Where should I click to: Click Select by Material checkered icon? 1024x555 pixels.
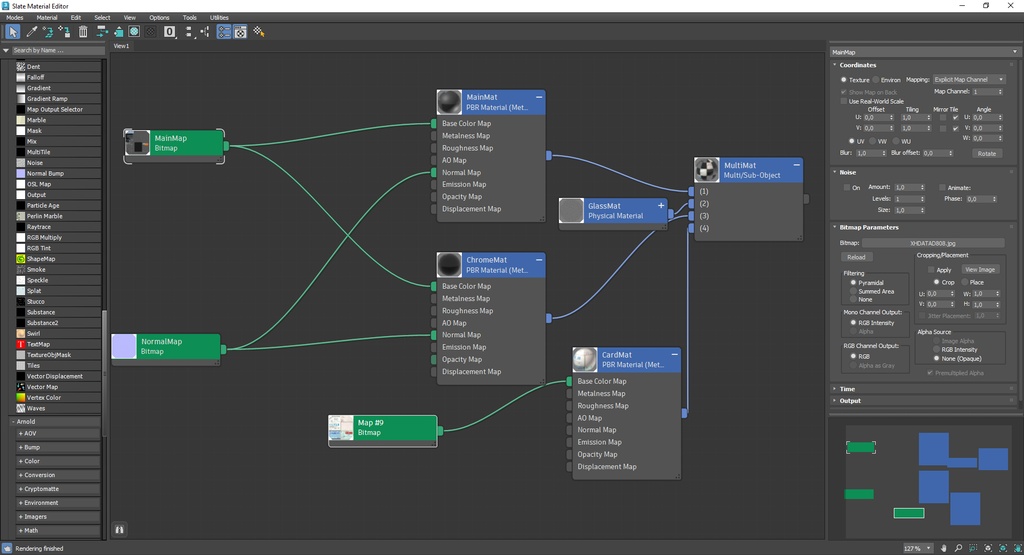[259, 32]
